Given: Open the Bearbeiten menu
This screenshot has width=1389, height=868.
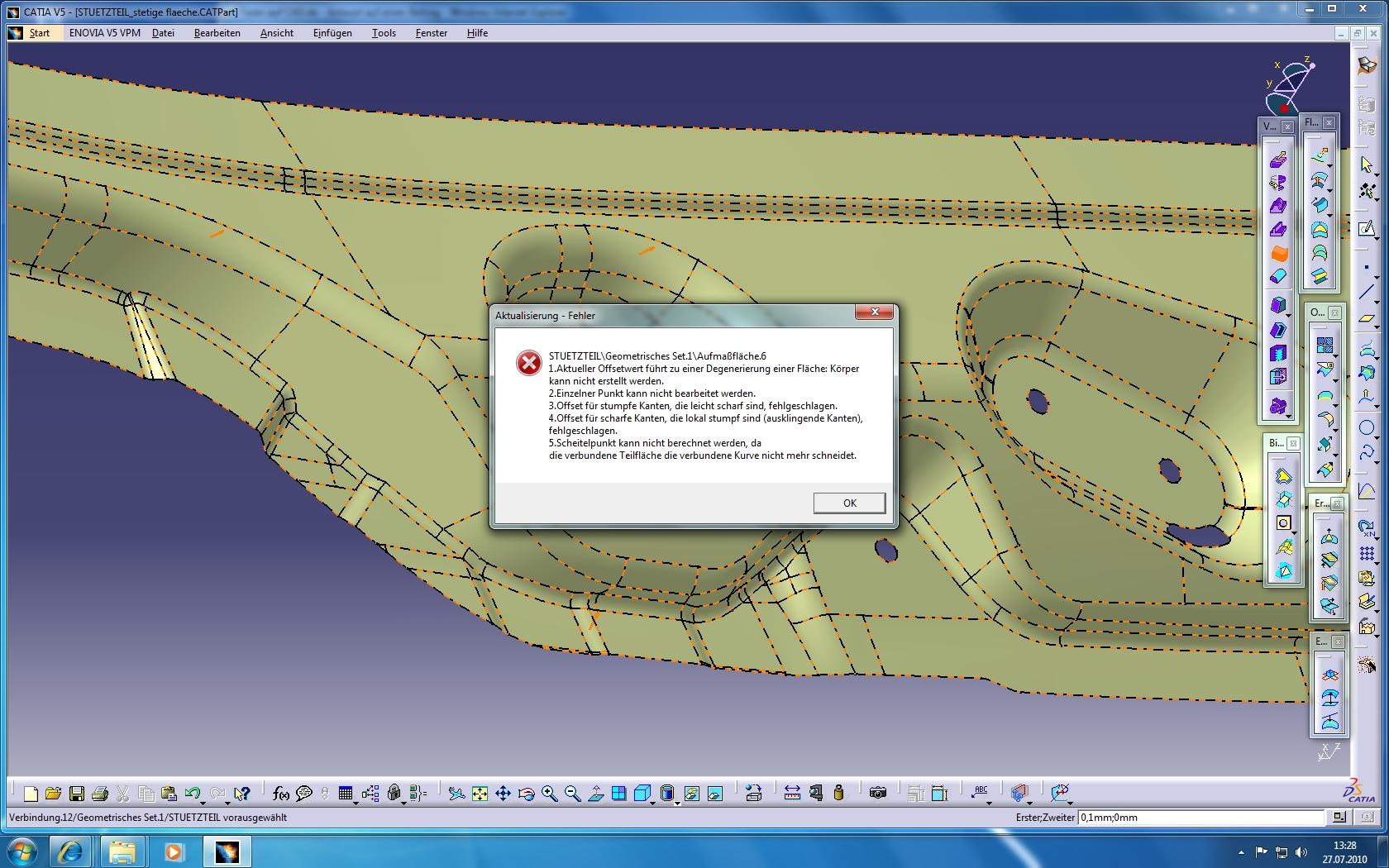Looking at the screenshot, I should click(217, 33).
